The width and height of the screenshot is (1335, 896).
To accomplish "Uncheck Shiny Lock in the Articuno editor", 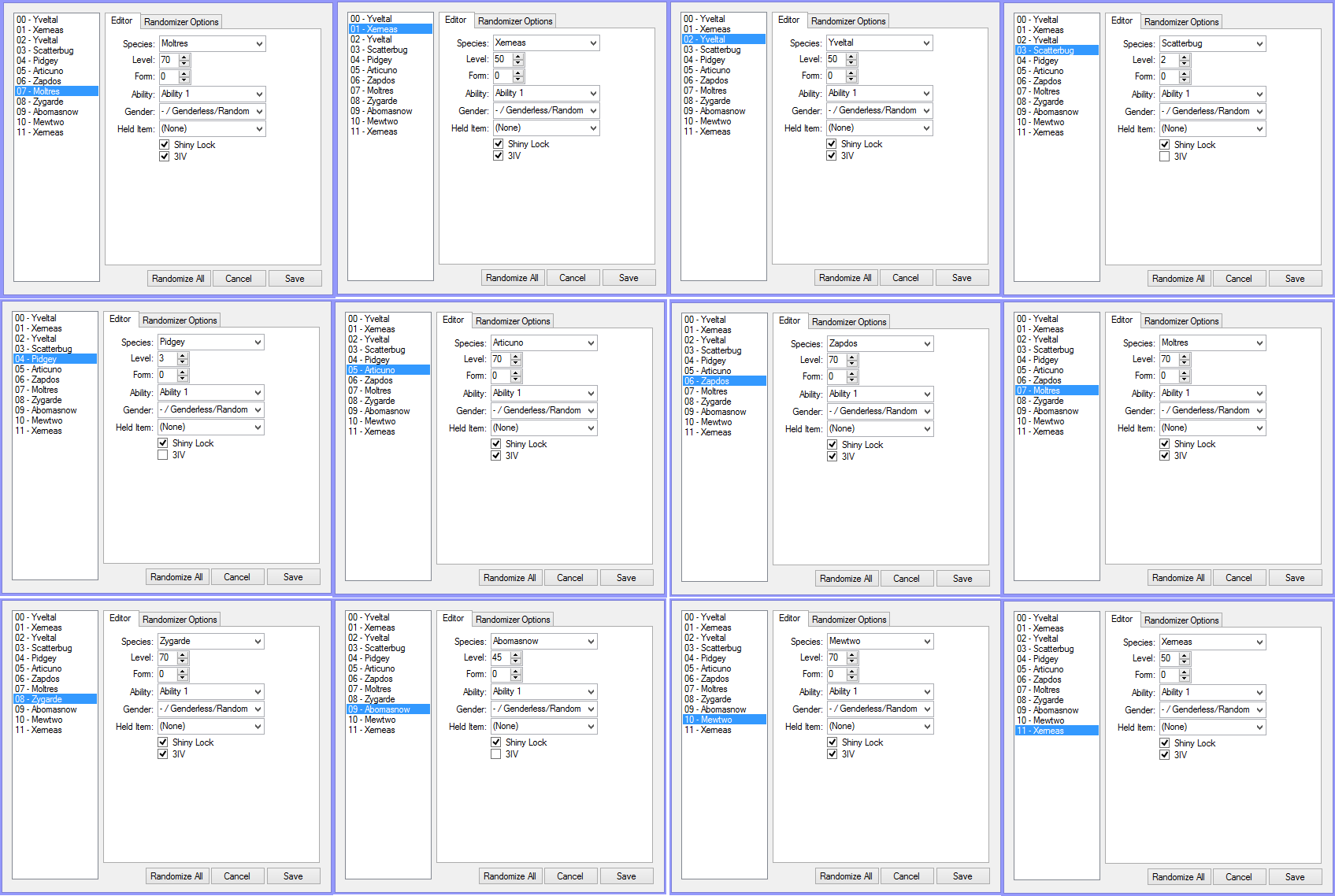I will click(x=496, y=443).
